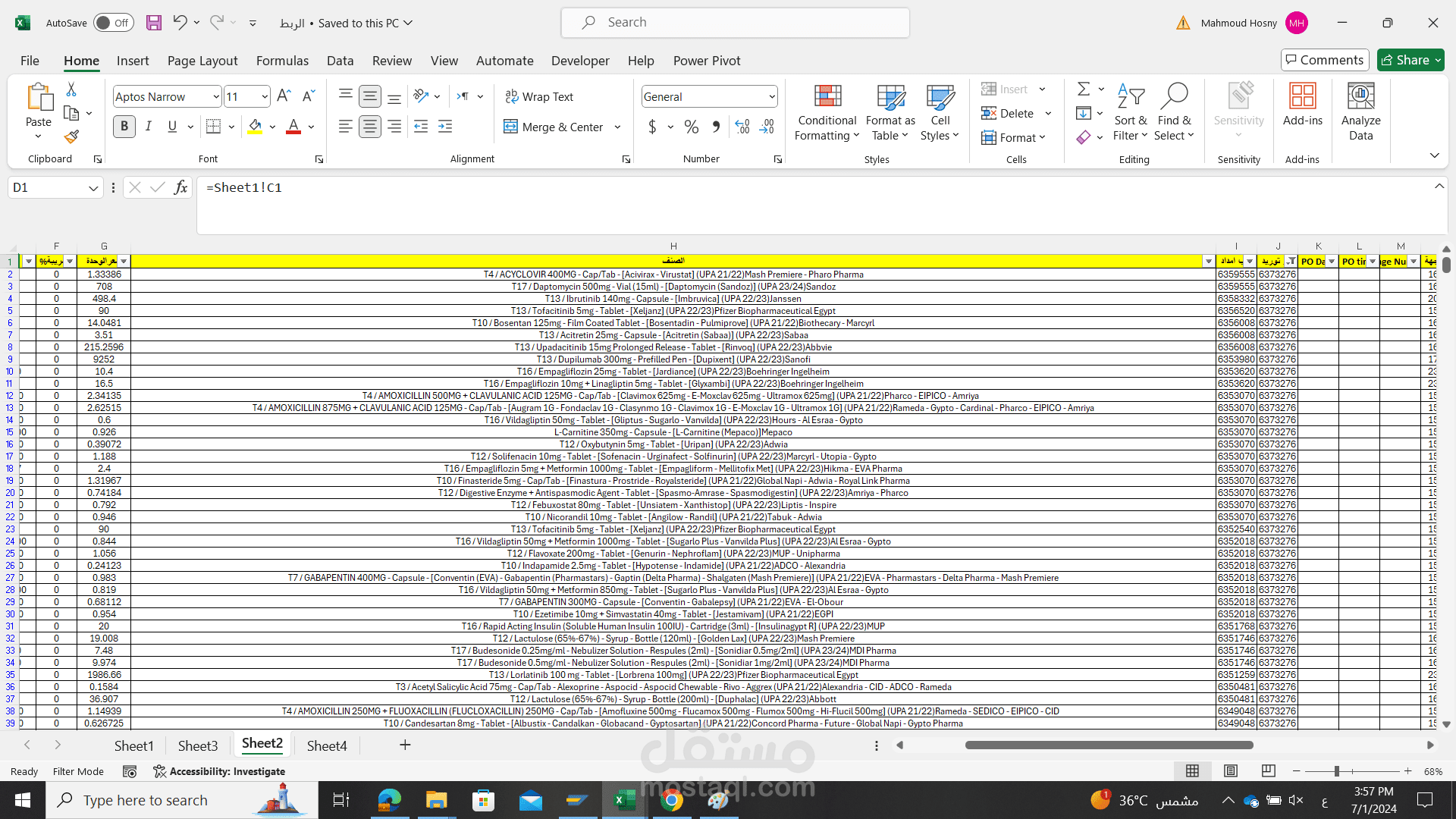This screenshot has width=1456, height=819.
Task: Toggle AutoSave switch on
Action: pyautogui.click(x=114, y=23)
